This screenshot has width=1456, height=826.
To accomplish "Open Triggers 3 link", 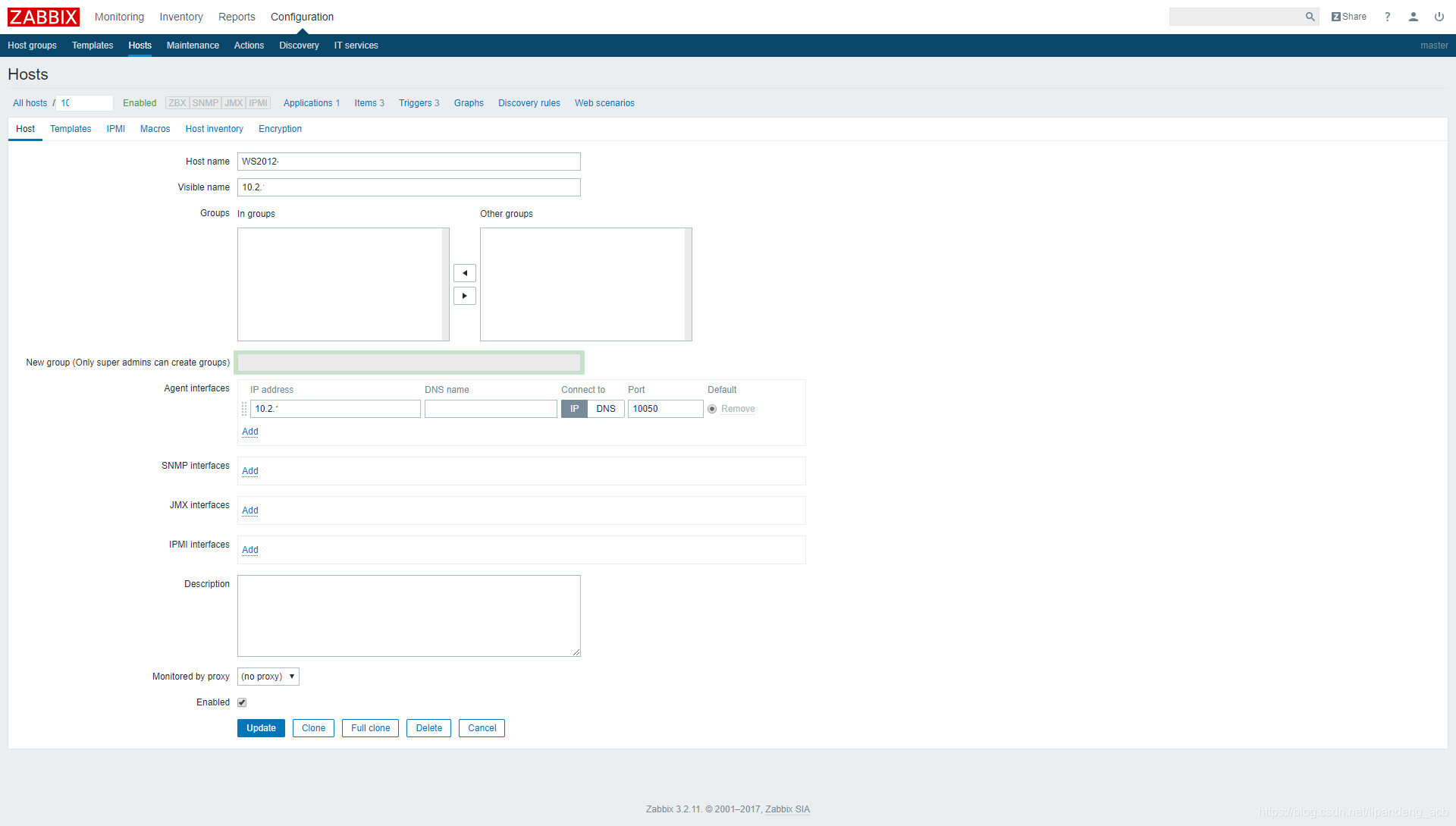I will pos(419,103).
